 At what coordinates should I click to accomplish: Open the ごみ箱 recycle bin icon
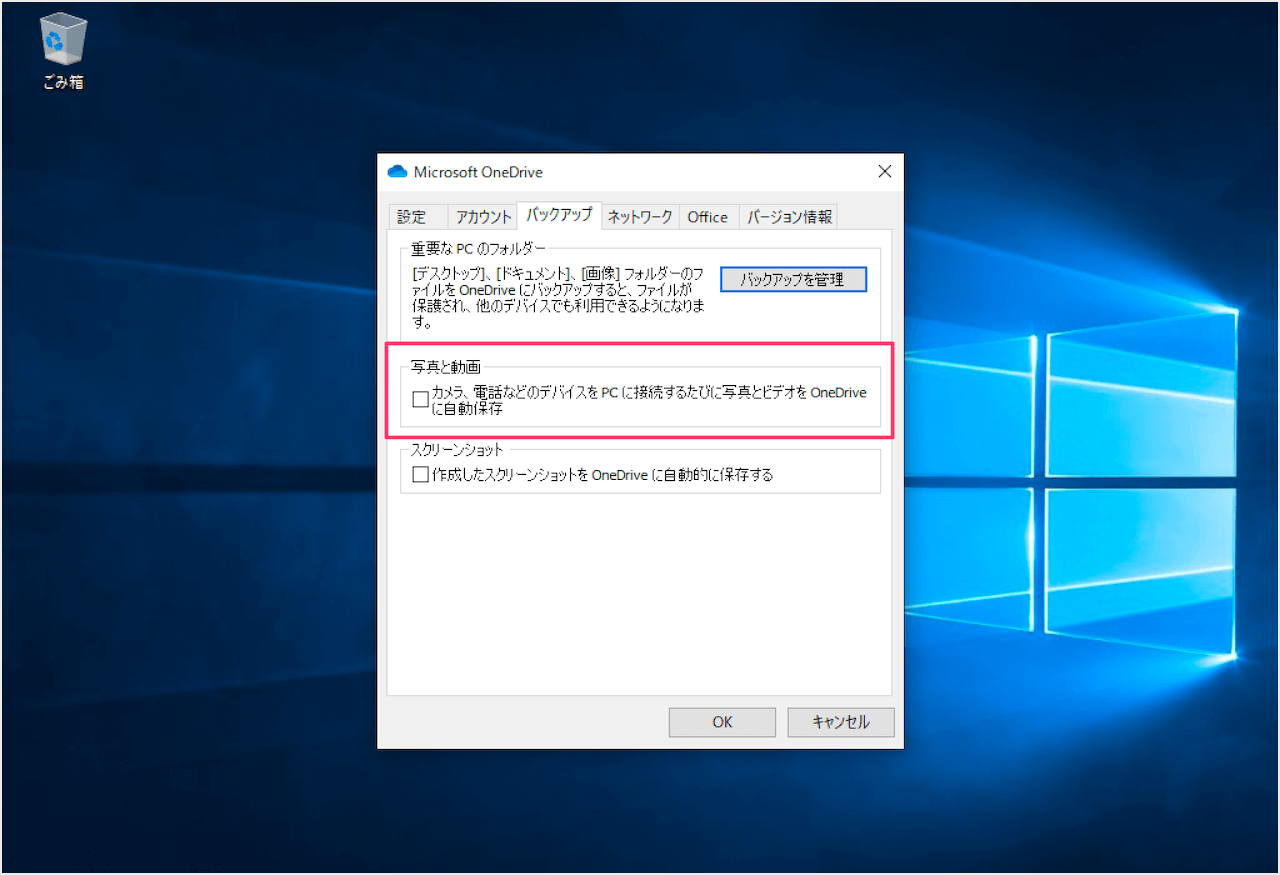63,52
